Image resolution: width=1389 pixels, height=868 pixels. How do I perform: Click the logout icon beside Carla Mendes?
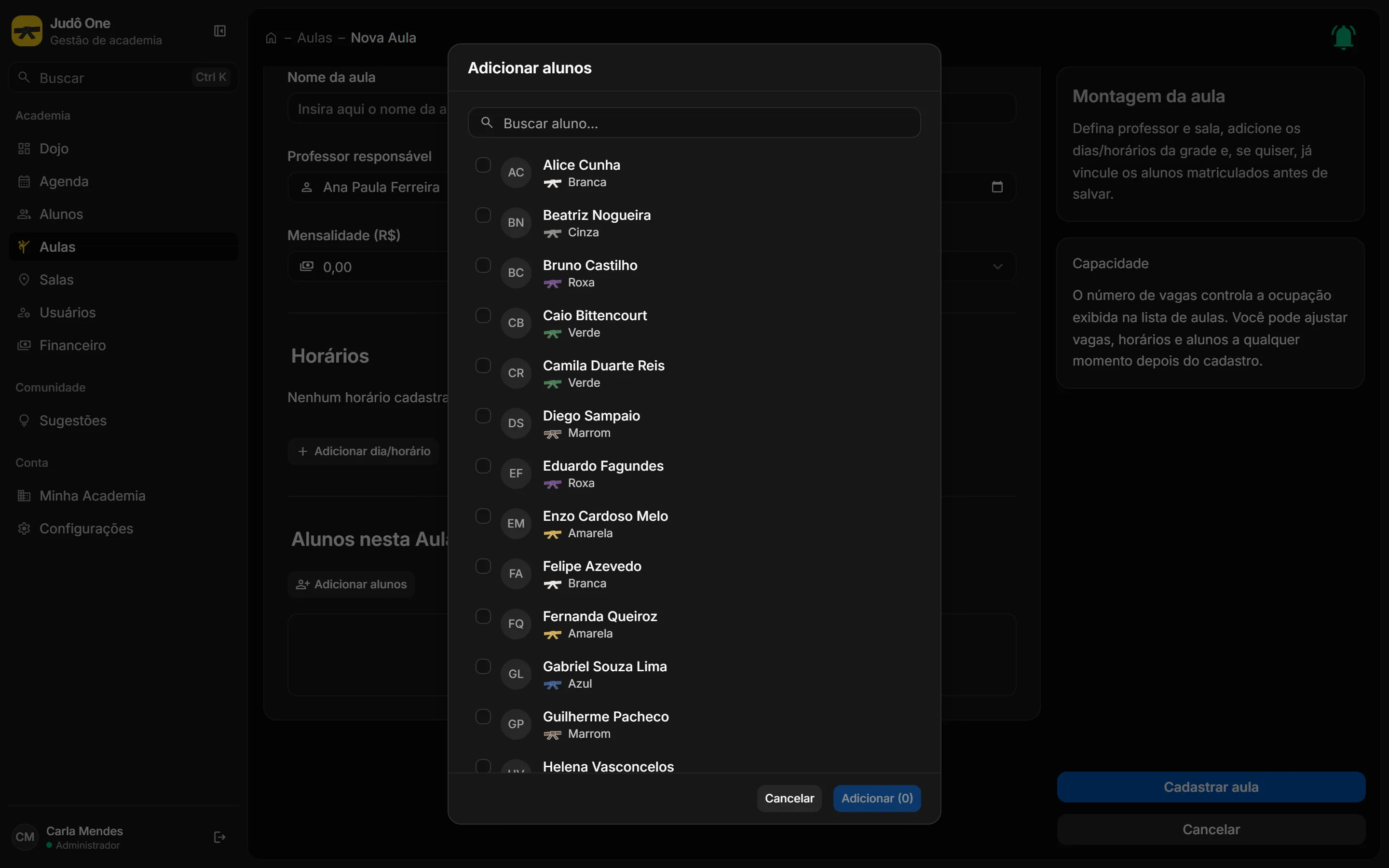220,837
